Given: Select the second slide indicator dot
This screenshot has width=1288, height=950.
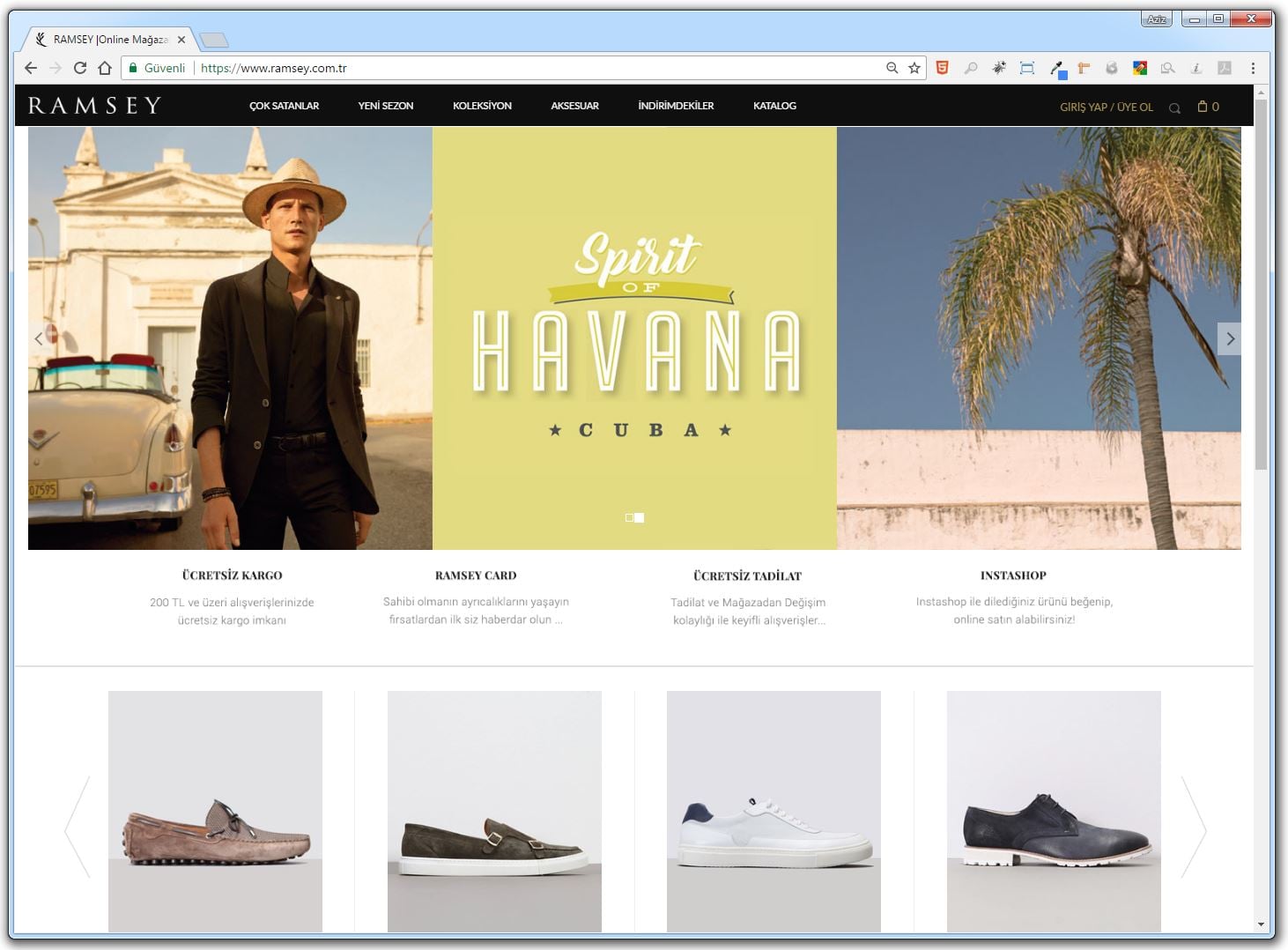Looking at the screenshot, I should point(640,518).
